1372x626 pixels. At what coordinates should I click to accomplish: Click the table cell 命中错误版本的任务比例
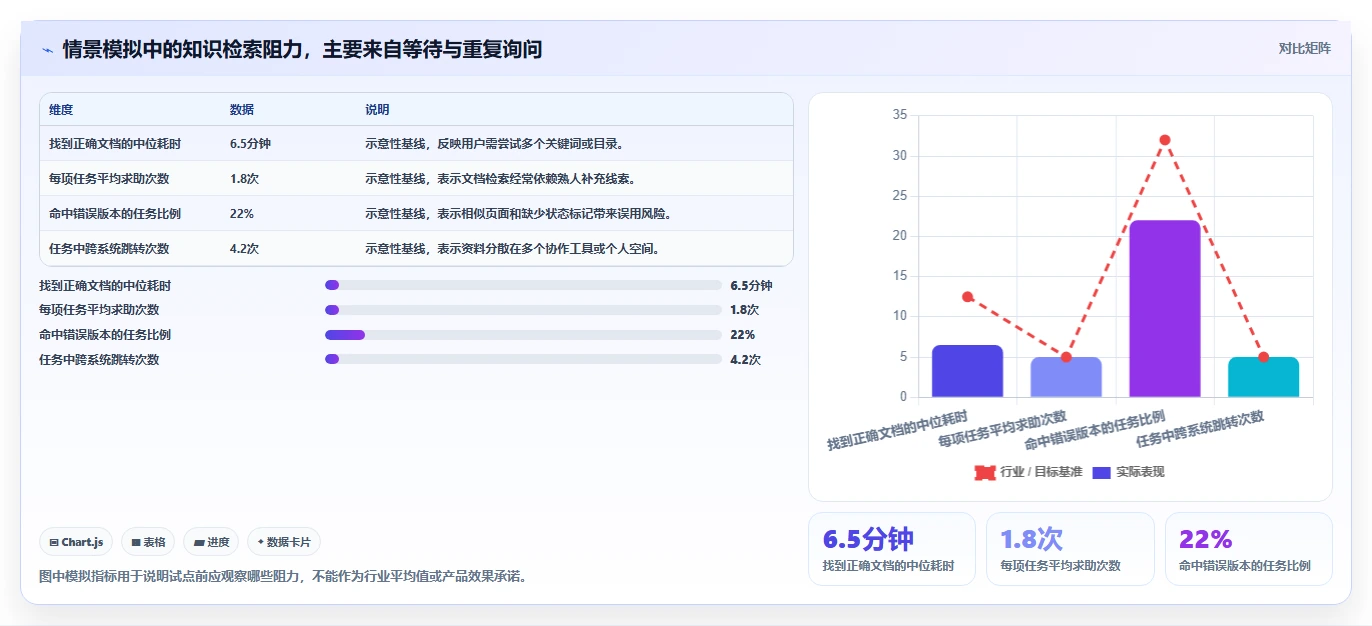(x=115, y=214)
